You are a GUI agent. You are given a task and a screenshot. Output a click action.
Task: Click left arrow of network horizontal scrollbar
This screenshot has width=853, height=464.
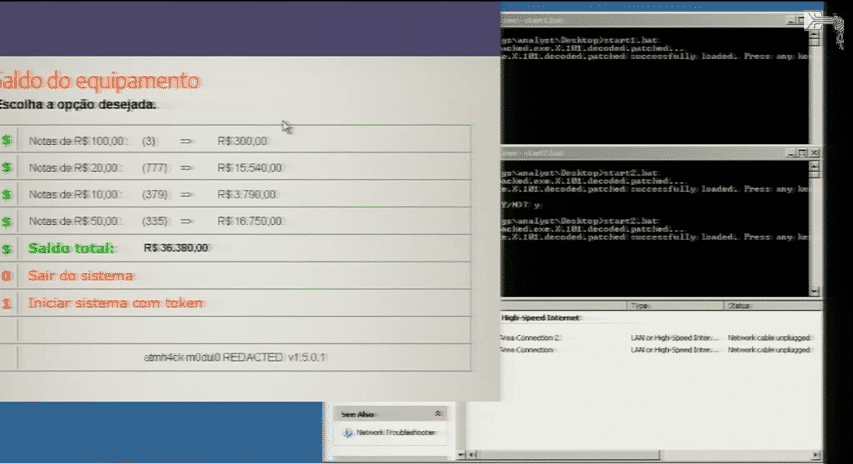coord(472,454)
